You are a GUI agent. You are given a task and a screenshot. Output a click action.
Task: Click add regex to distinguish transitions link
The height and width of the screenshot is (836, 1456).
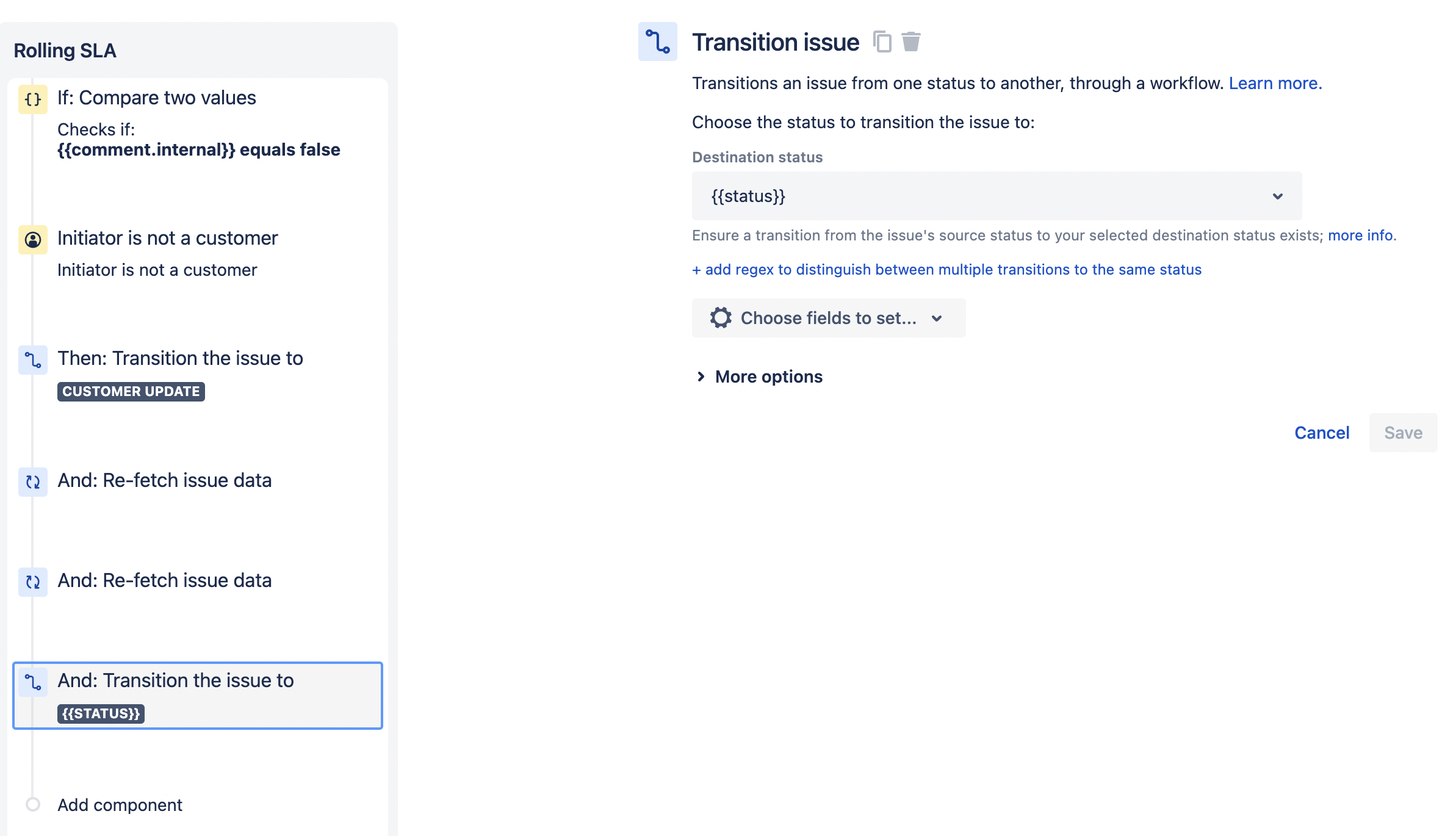tap(946, 270)
